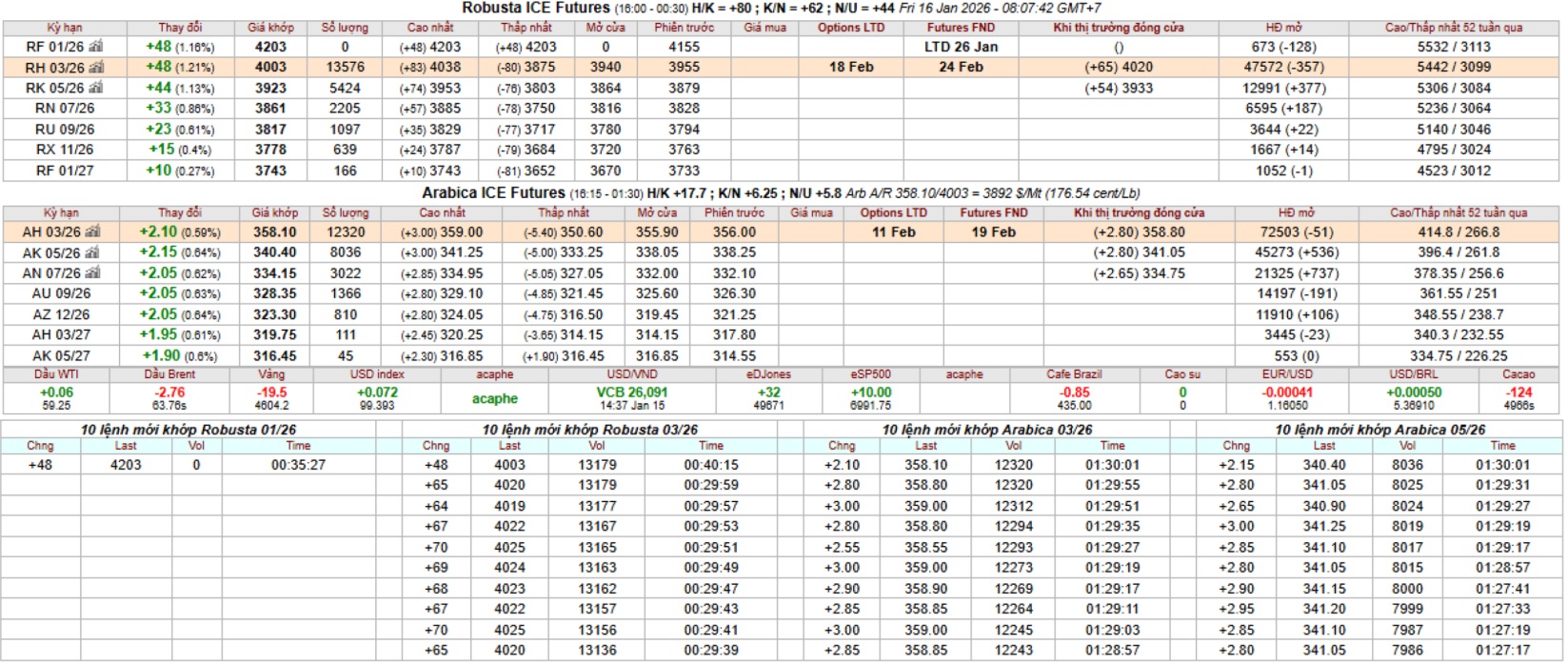The height and width of the screenshot is (664, 1568).
Task: Click the Dầu Brent index label
Action: coord(169,374)
